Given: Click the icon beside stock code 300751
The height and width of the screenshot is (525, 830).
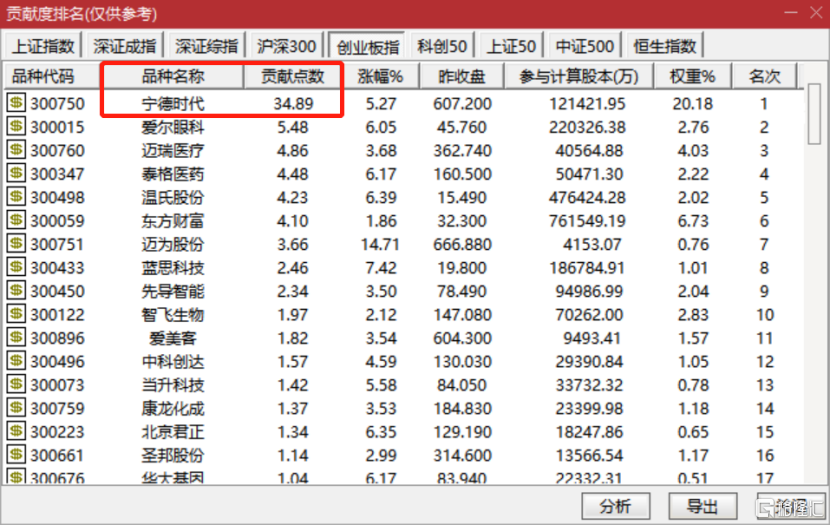Looking at the screenshot, I should [x=16, y=243].
